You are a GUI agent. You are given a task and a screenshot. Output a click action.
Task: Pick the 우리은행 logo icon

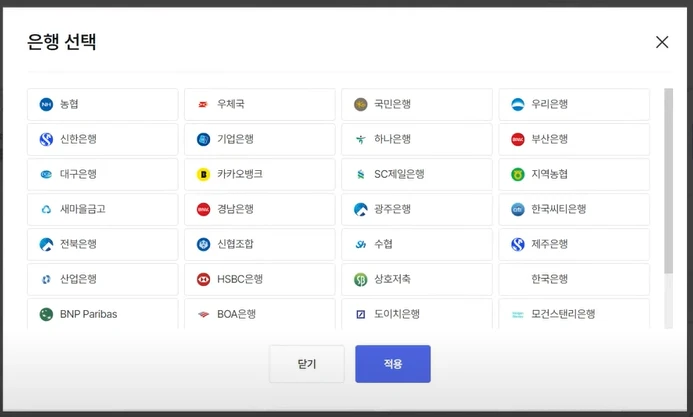point(518,104)
